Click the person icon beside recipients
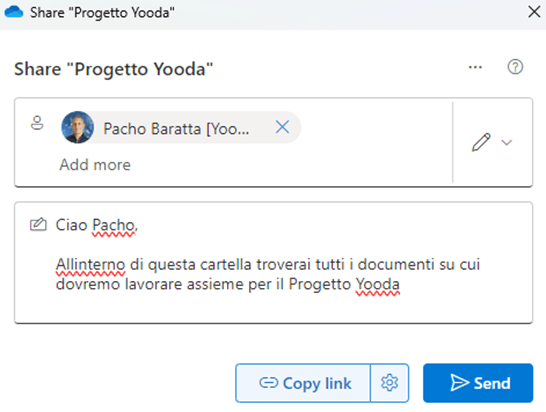 tap(37, 123)
